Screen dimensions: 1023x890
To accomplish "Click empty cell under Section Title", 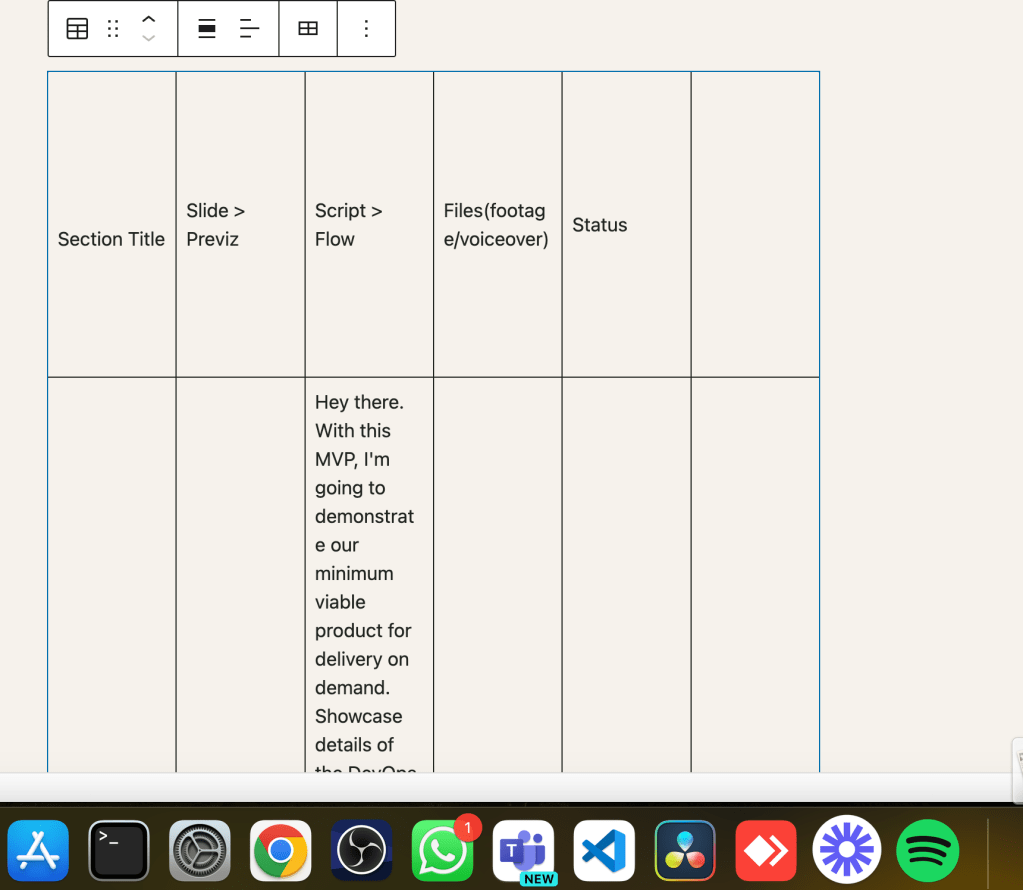I will pos(112,574).
